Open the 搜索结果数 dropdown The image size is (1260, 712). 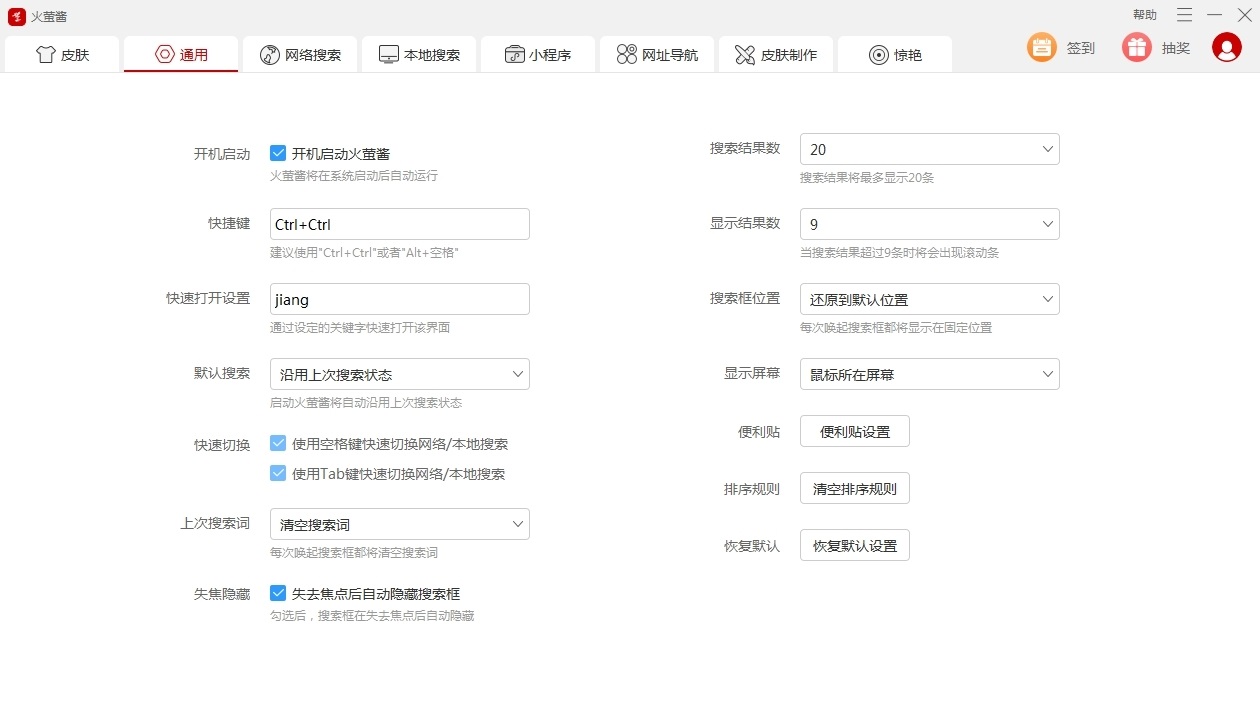[929, 149]
